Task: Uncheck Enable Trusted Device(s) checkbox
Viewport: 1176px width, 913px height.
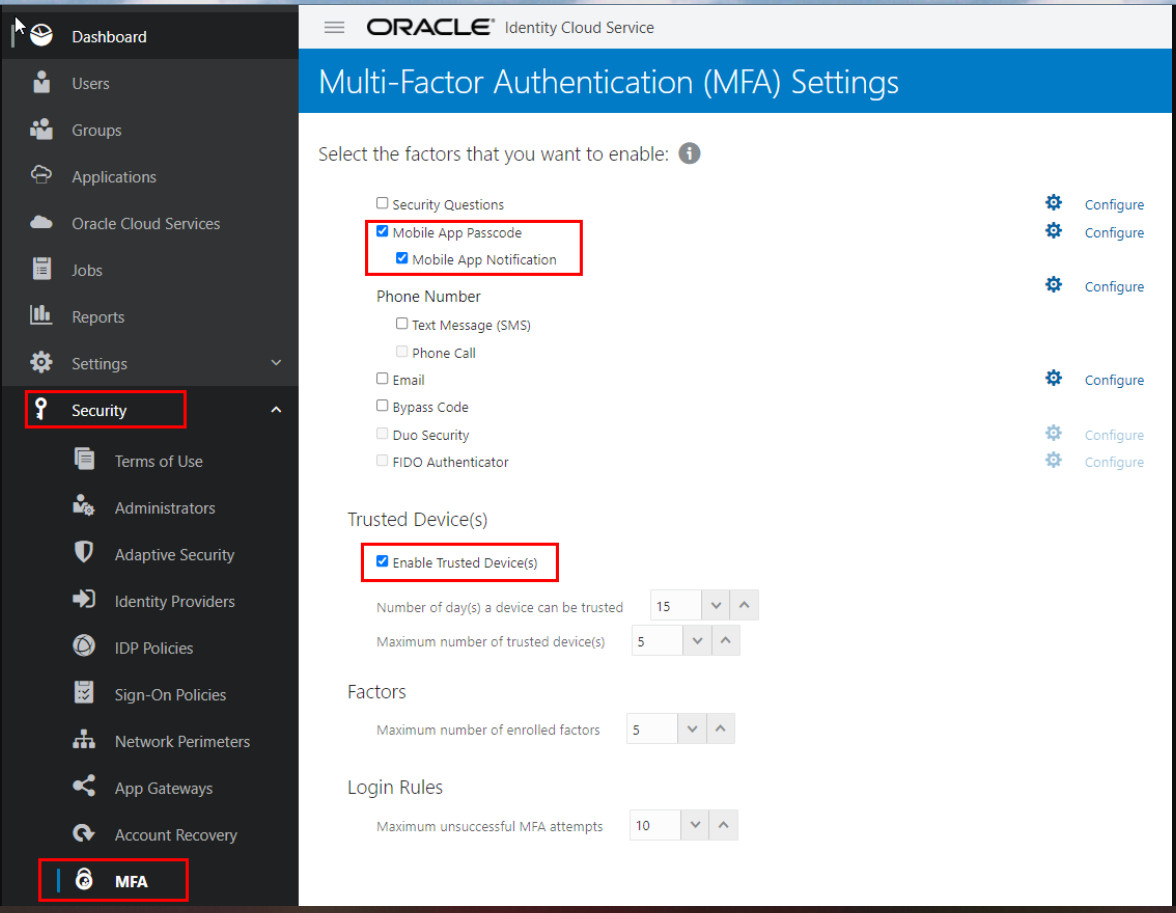Action: click(x=382, y=561)
